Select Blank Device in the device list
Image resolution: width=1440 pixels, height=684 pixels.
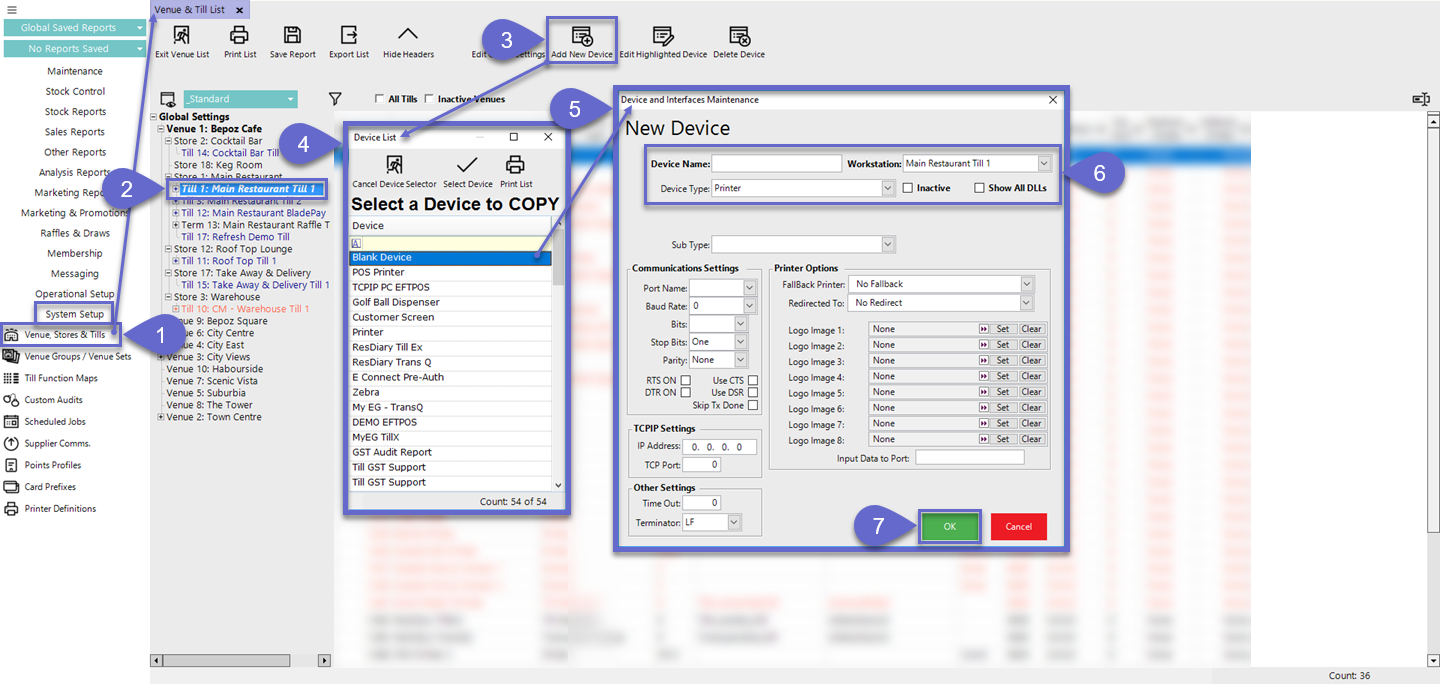[x=450, y=257]
